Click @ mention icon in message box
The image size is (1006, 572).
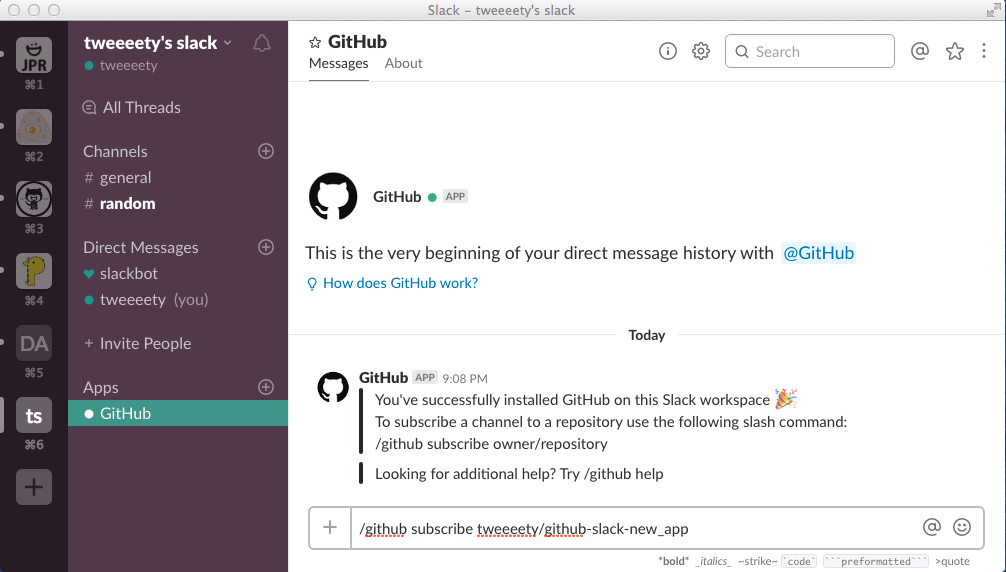tap(931, 527)
